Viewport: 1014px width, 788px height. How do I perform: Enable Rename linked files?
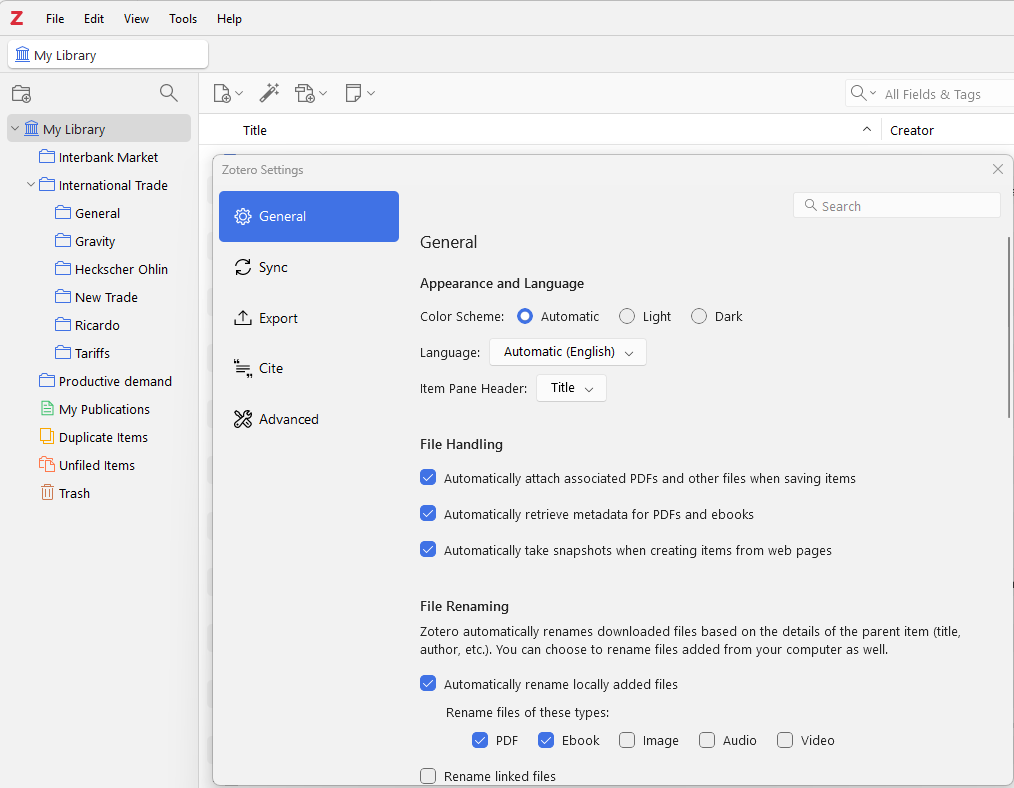(428, 776)
